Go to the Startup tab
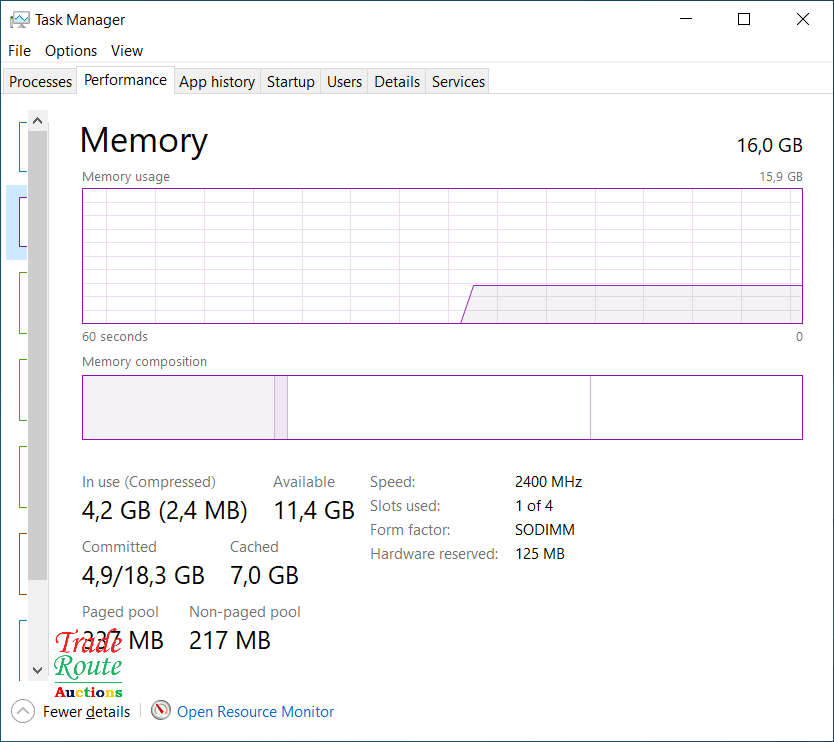 point(291,82)
